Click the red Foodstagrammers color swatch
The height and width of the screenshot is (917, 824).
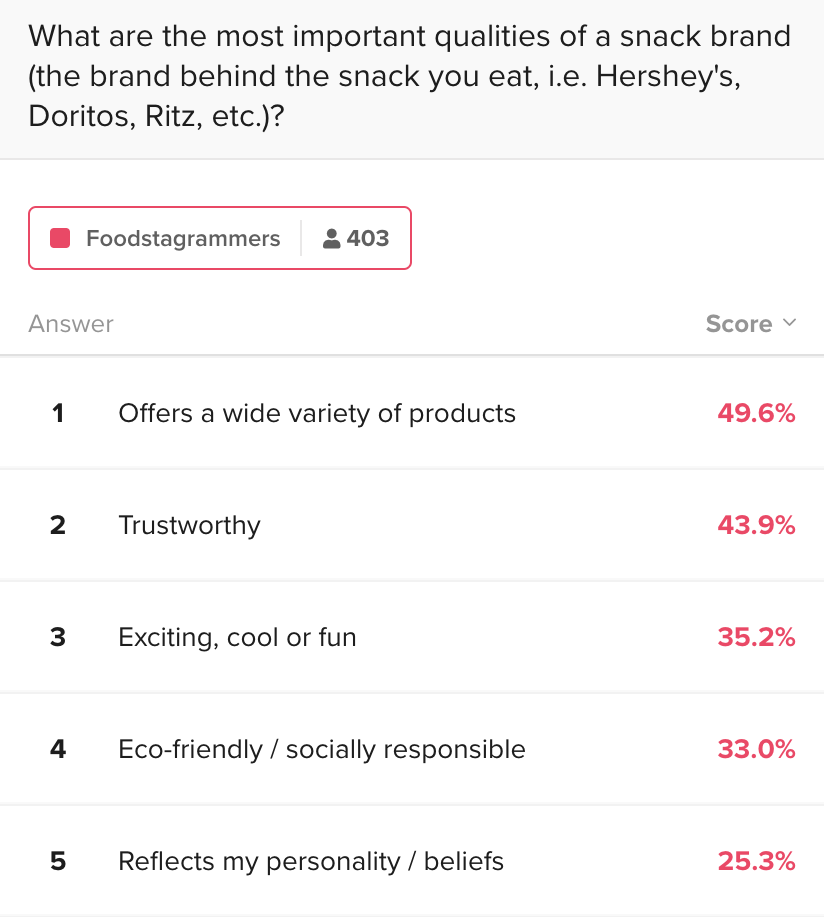pos(60,239)
